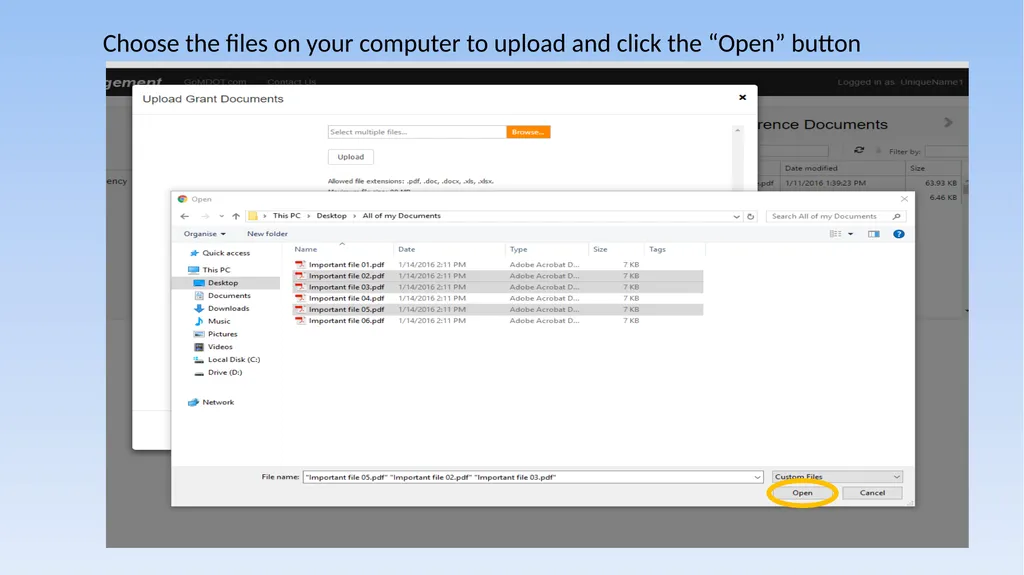Click the GoMDOT.com link in header
Viewport: 1024px width, 575px height.
[x=215, y=82]
